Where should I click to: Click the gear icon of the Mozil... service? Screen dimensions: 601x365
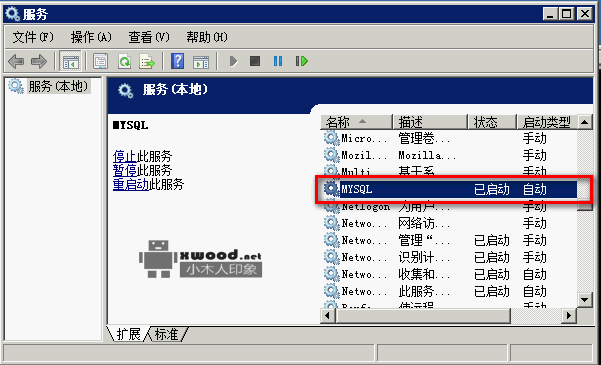click(331, 155)
